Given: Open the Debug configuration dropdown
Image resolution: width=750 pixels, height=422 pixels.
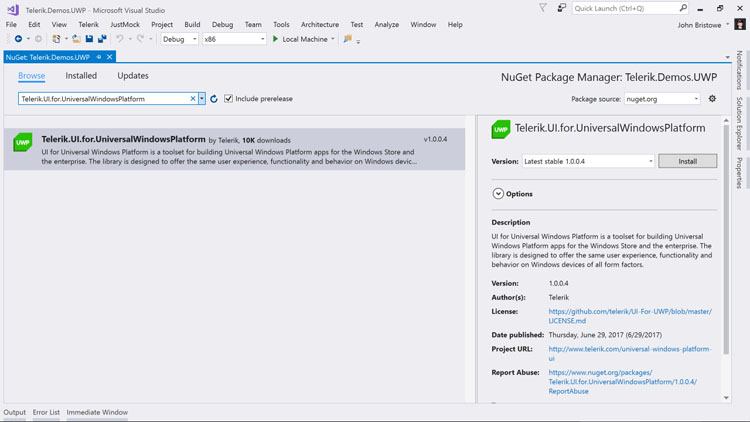Looking at the screenshot, I should tap(179, 39).
